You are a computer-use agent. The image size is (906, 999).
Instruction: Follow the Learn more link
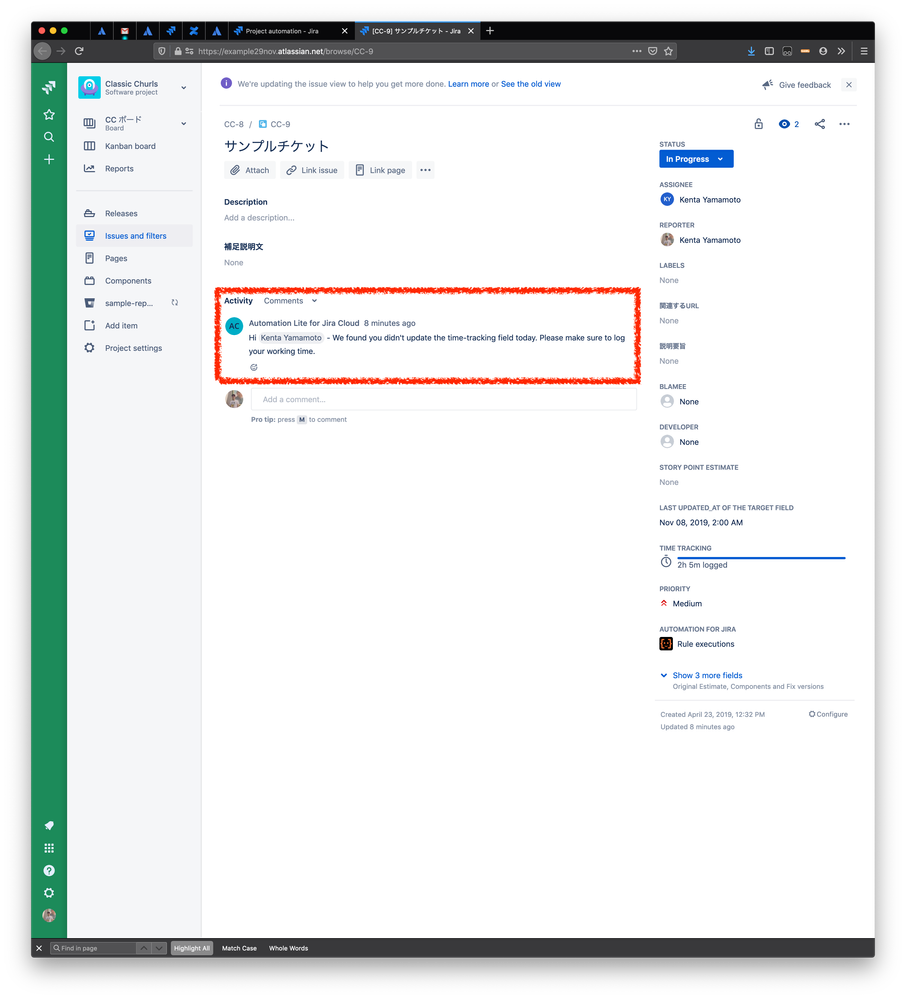pos(468,84)
